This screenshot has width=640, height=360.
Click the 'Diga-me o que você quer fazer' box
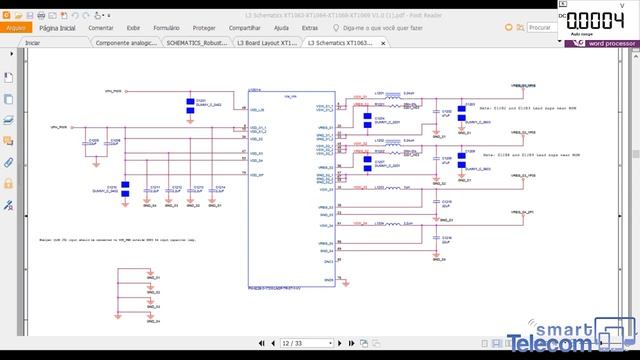378,28
